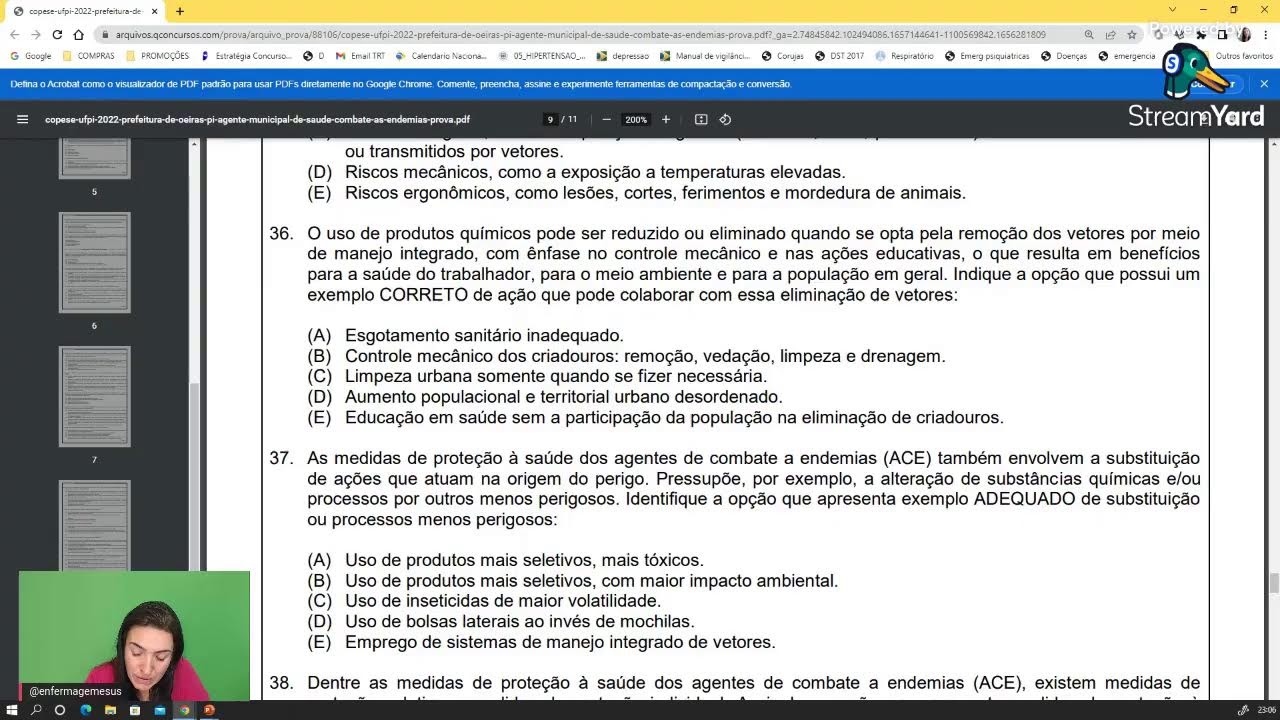Viewport: 1280px width, 720px height.
Task: Click the fit to page icon
Action: pos(701,119)
